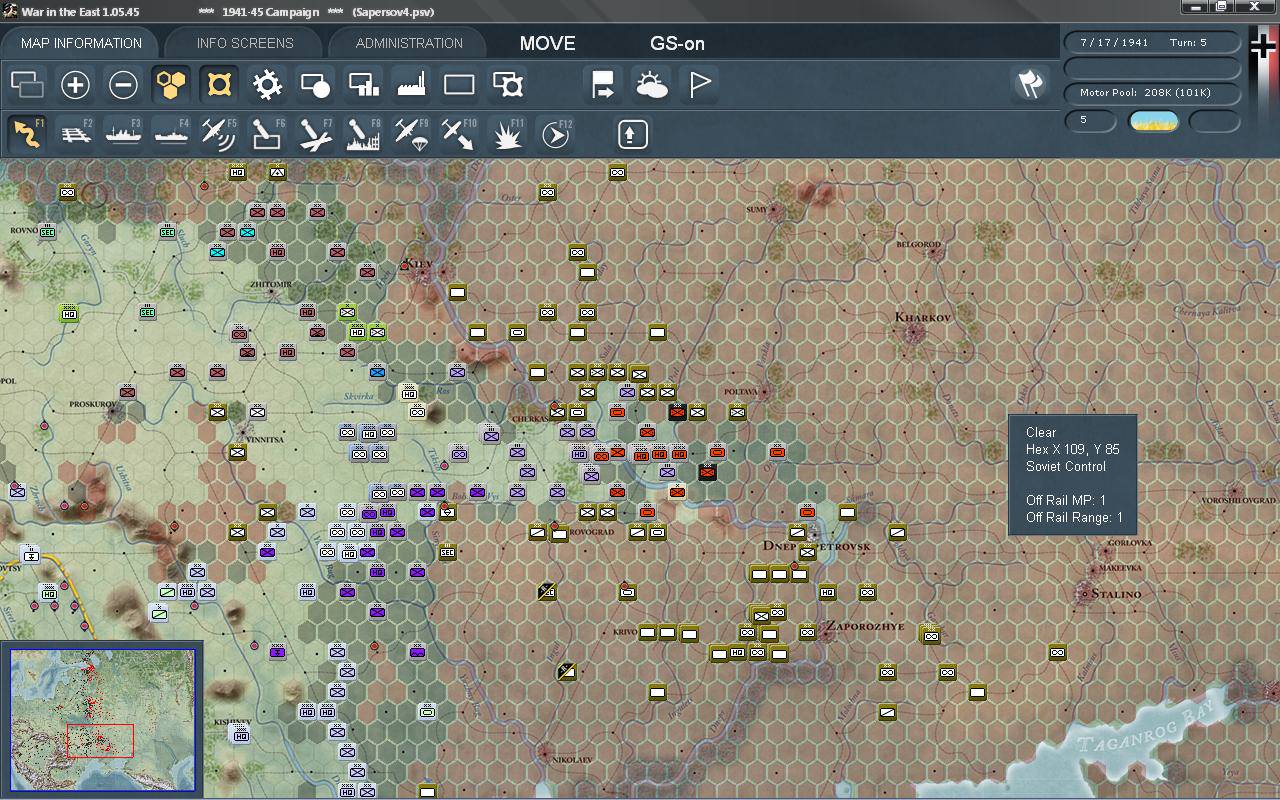Open the overlapping windows icon in toolbar

[27, 85]
